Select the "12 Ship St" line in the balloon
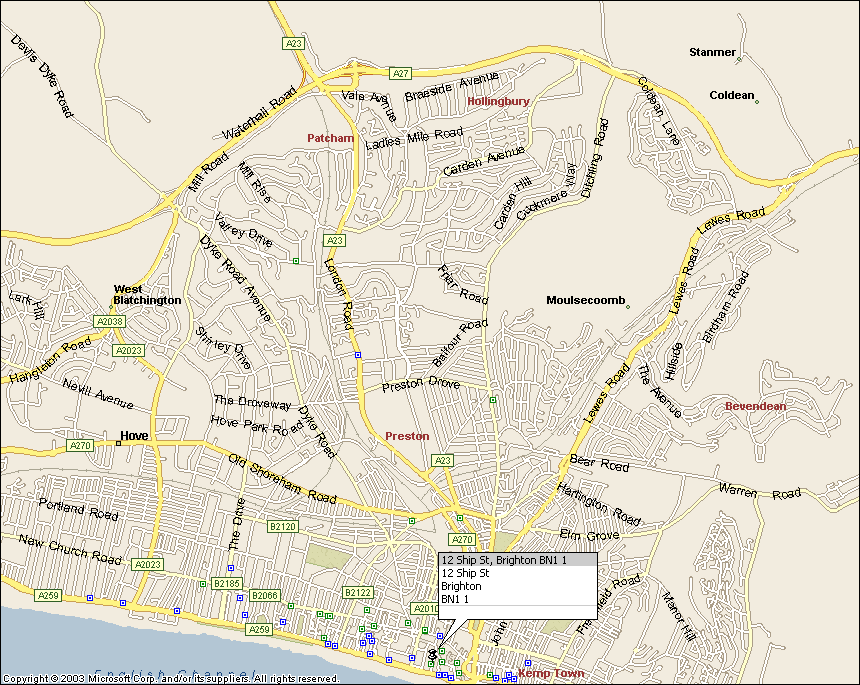Screen dimensions: 860x685 point(466,573)
